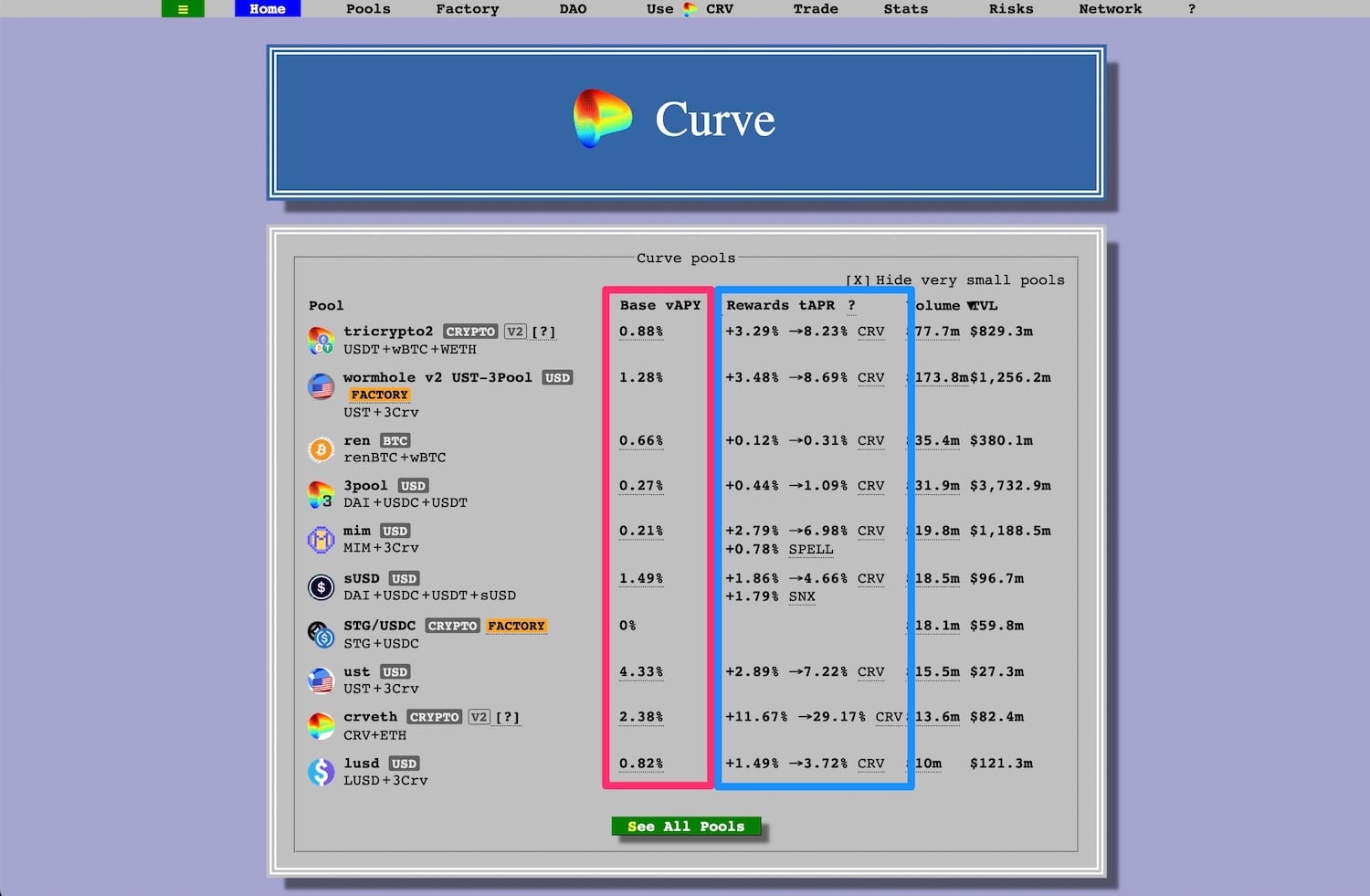Image resolution: width=1370 pixels, height=896 pixels.
Task: Click the DAI+USDC+USDT+sUSD token list
Action: tap(429, 596)
